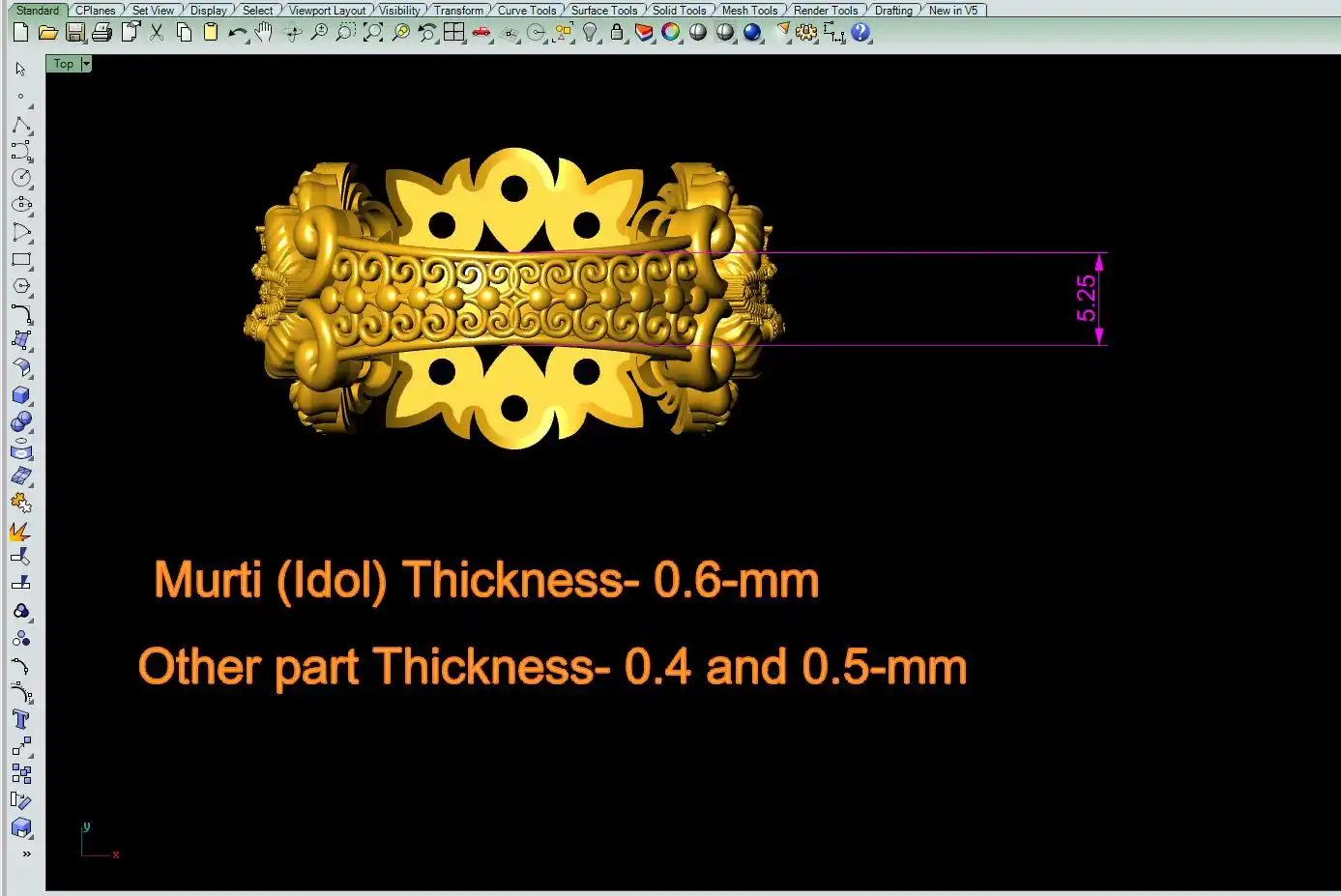This screenshot has width=1341, height=896.
Task: Click the Zoom Extents icon
Action: pos(372,33)
